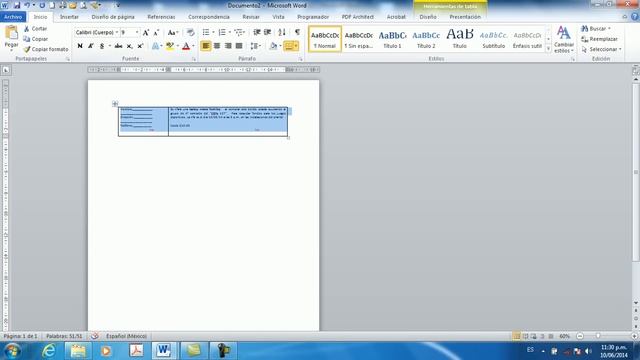Toggle bold (N) formatting
Image resolution: width=640 pixels, height=360 pixels.
[80, 46]
